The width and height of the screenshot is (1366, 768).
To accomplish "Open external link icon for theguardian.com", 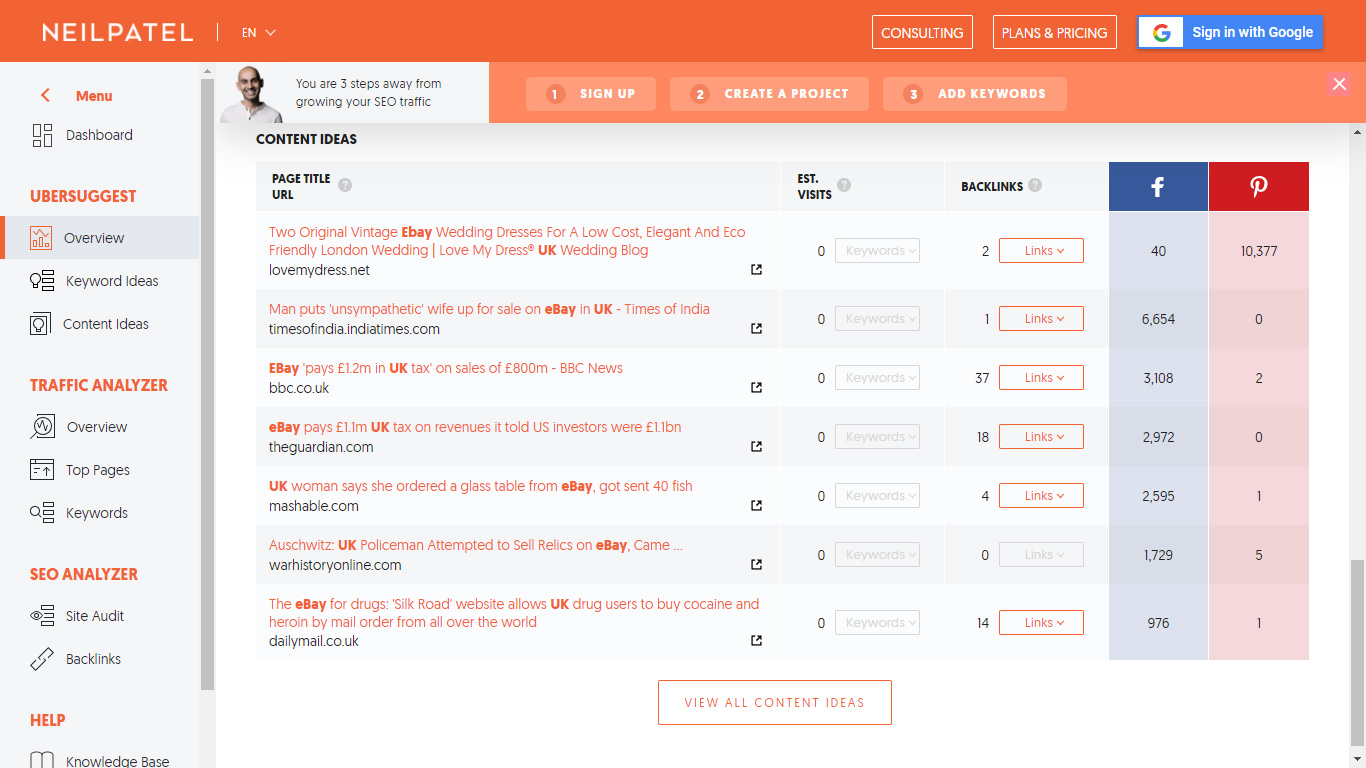I will pyautogui.click(x=756, y=447).
